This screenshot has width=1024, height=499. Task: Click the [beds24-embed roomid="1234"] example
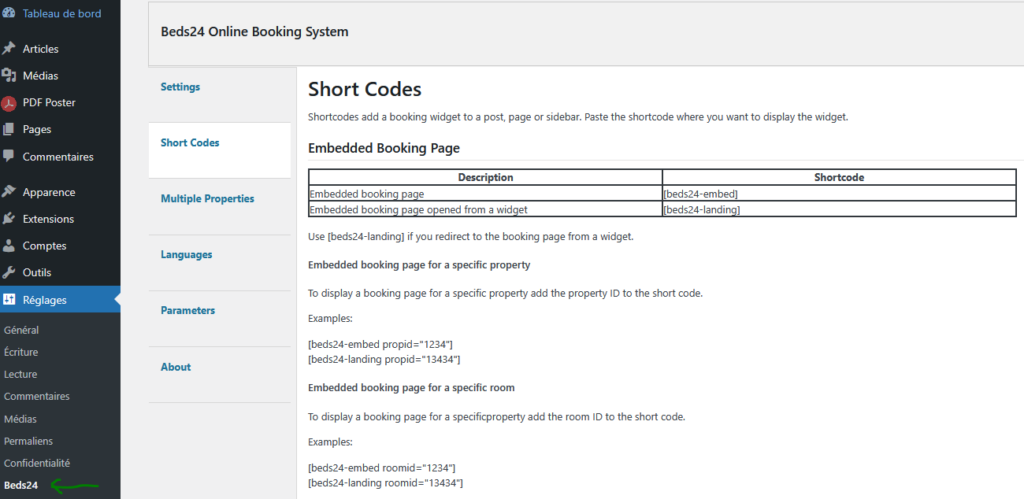[381, 468]
